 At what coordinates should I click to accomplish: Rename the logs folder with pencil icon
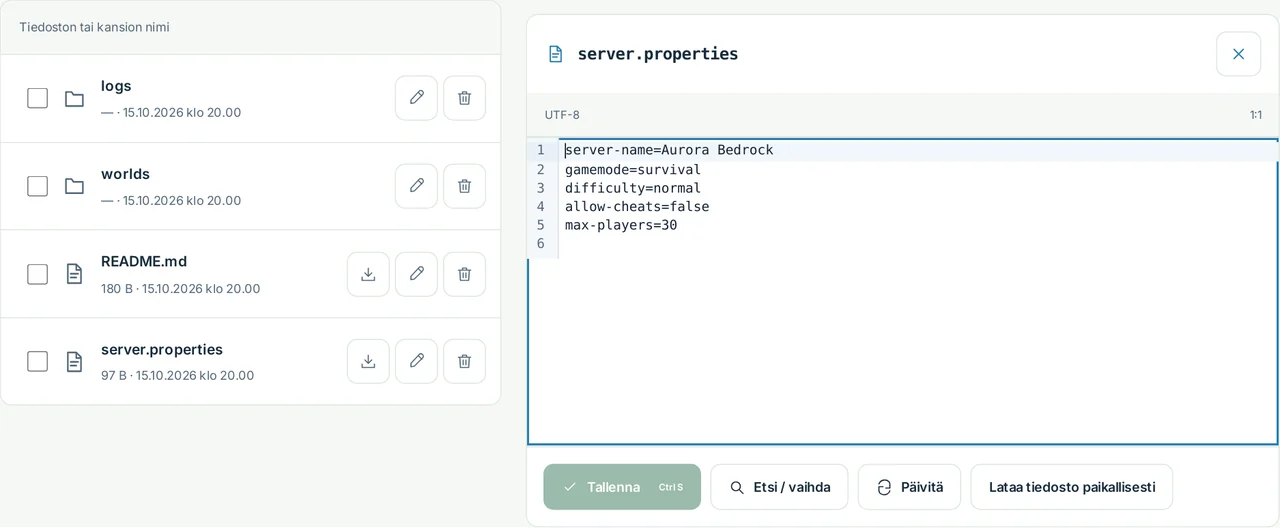pos(416,98)
